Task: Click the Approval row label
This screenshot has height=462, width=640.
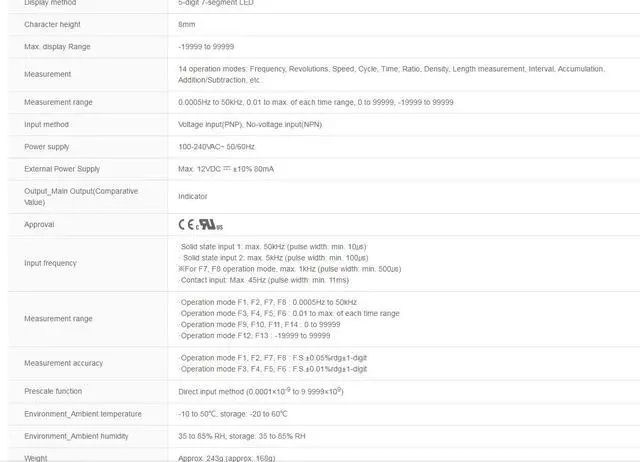Action: click(x=39, y=224)
